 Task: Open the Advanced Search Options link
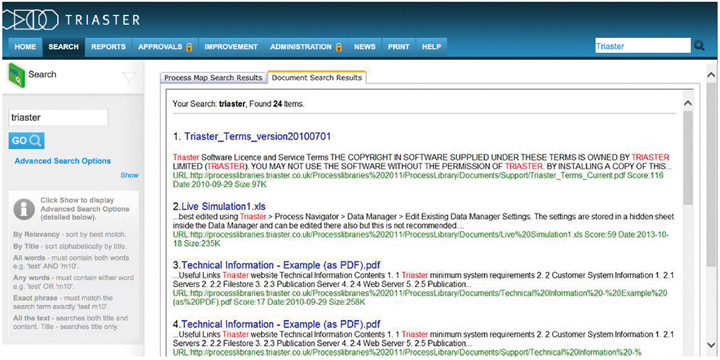click(x=62, y=161)
